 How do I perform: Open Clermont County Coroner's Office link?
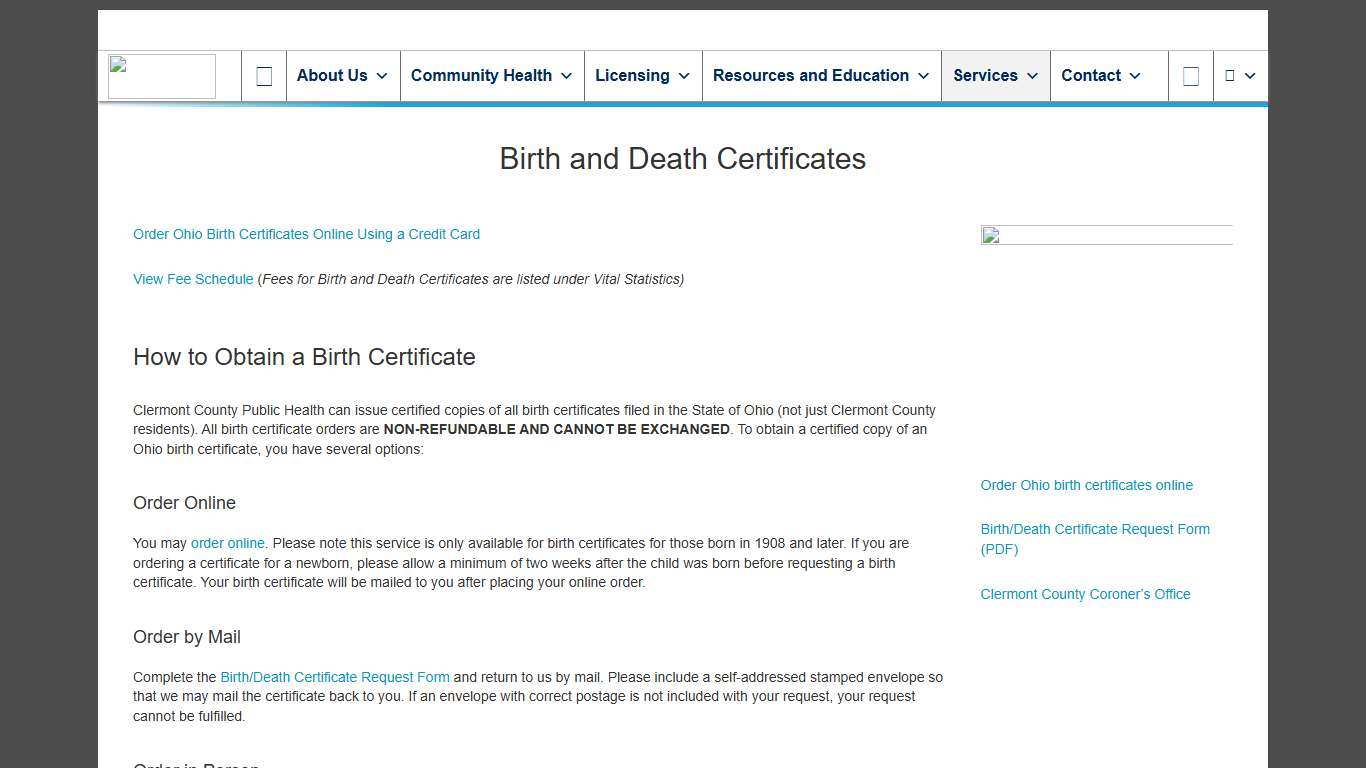coord(1085,594)
